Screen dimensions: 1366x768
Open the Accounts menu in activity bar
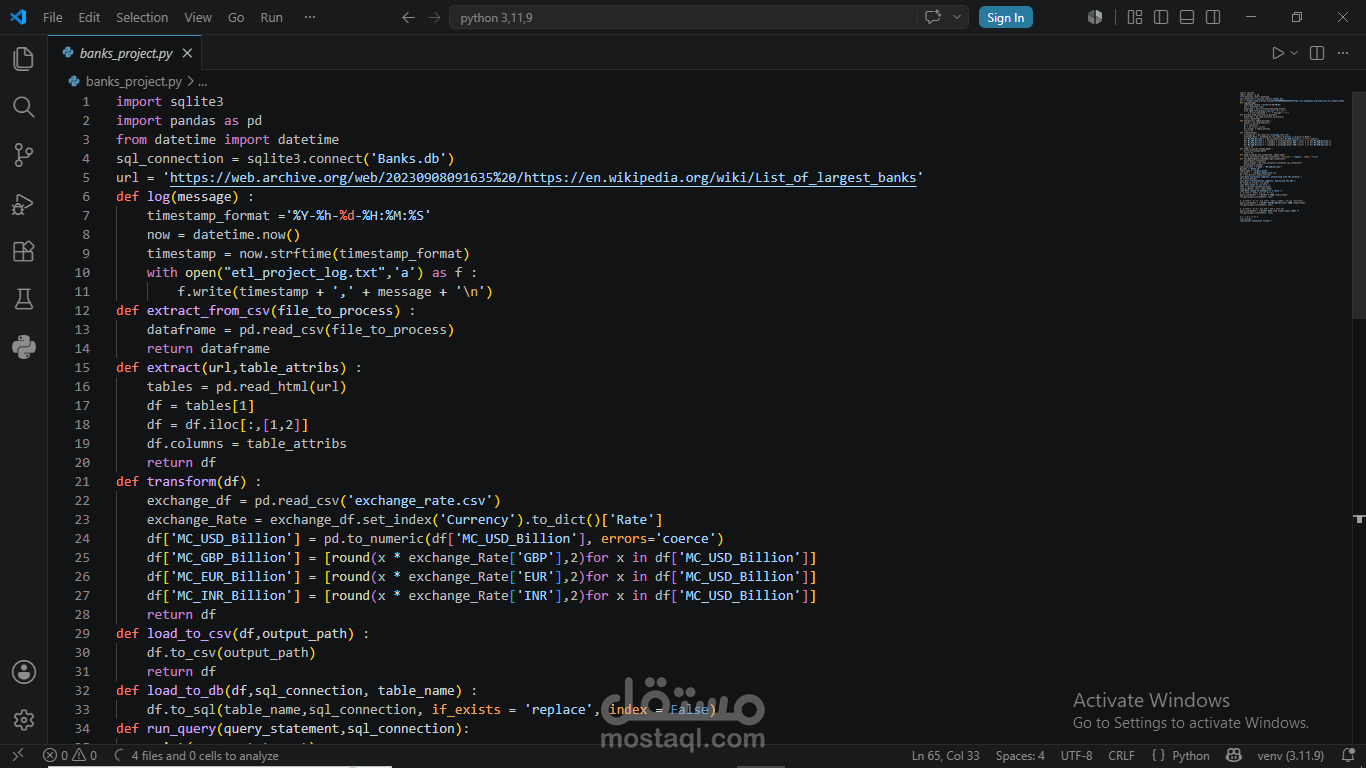pos(23,672)
